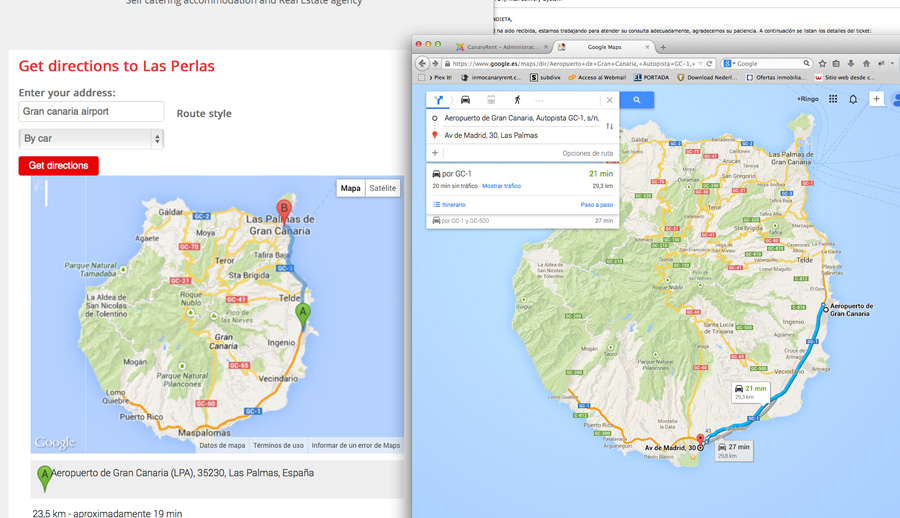The image size is (900, 518).
Task: Click the browser search magnifier icon
Action: 806,63
